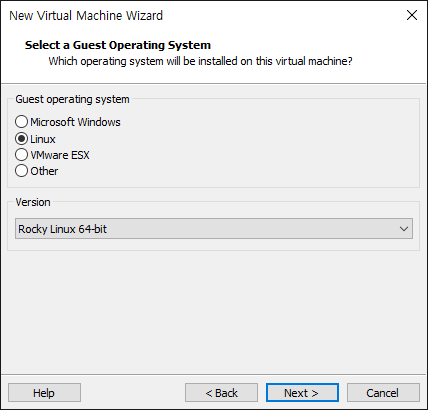This screenshot has height=410, width=428.
Task: Go back with the Back button
Action: pyautogui.click(x=221, y=393)
